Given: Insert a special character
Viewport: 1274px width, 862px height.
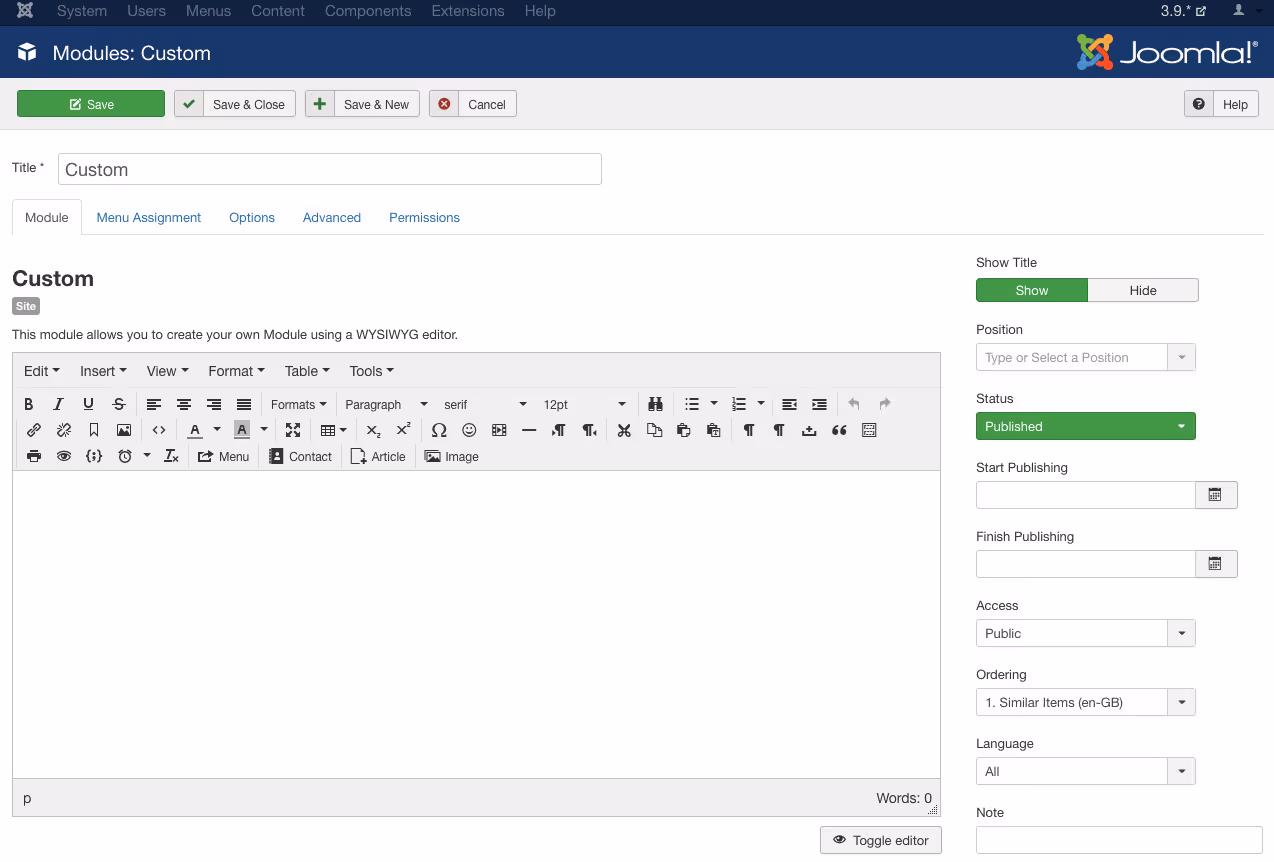Looking at the screenshot, I should point(438,430).
